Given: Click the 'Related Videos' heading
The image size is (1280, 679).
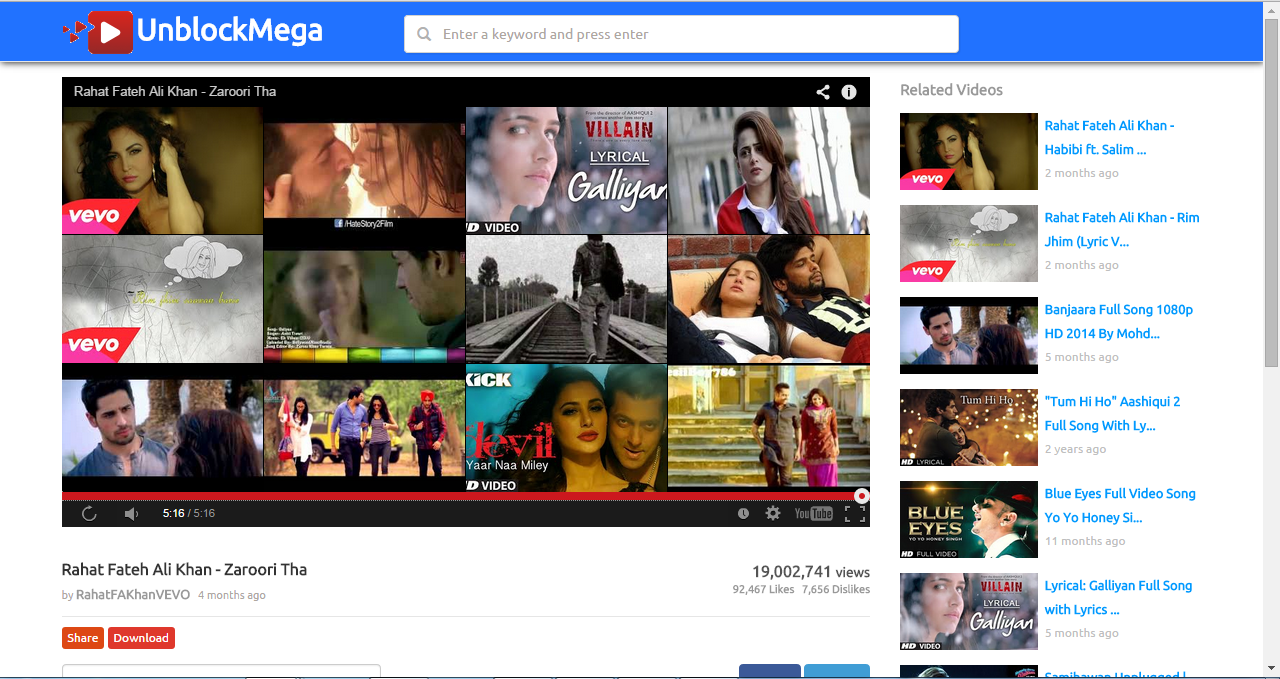Looking at the screenshot, I should [951, 90].
